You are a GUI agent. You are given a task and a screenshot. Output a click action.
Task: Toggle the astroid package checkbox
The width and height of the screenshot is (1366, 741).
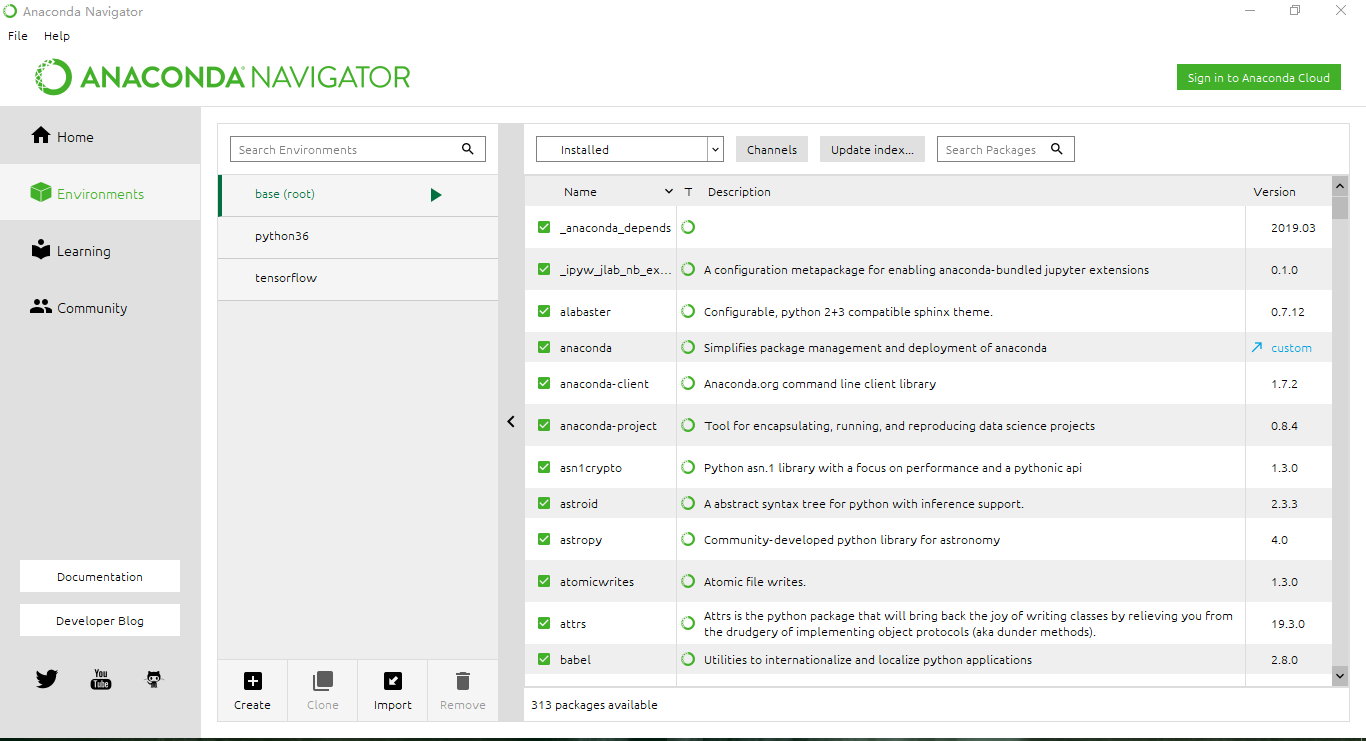click(x=544, y=503)
